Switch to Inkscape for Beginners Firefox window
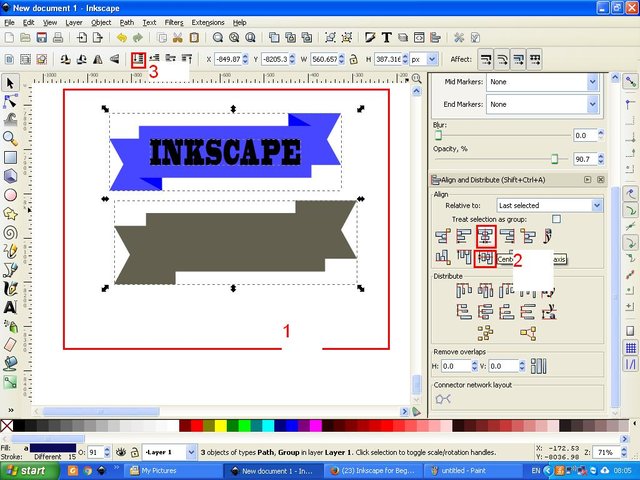Image resolution: width=640 pixels, height=480 pixels. [372, 471]
